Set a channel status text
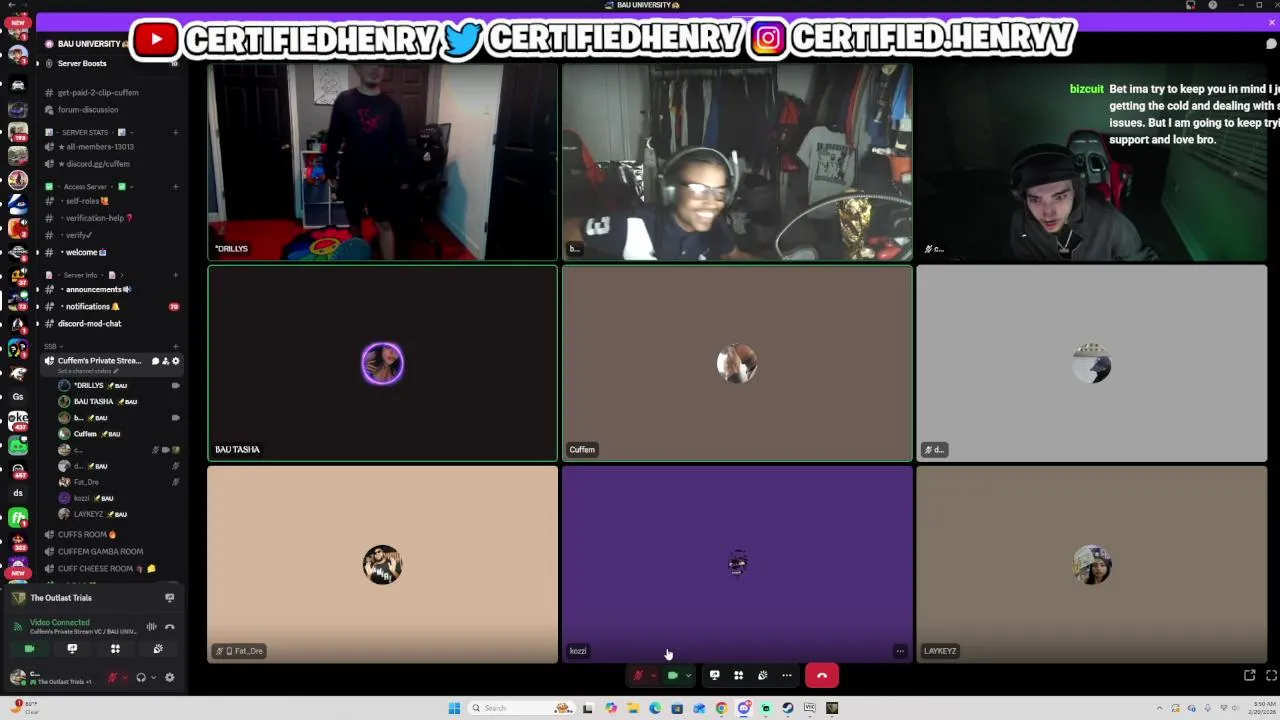This screenshot has width=1280, height=720. tap(87, 371)
